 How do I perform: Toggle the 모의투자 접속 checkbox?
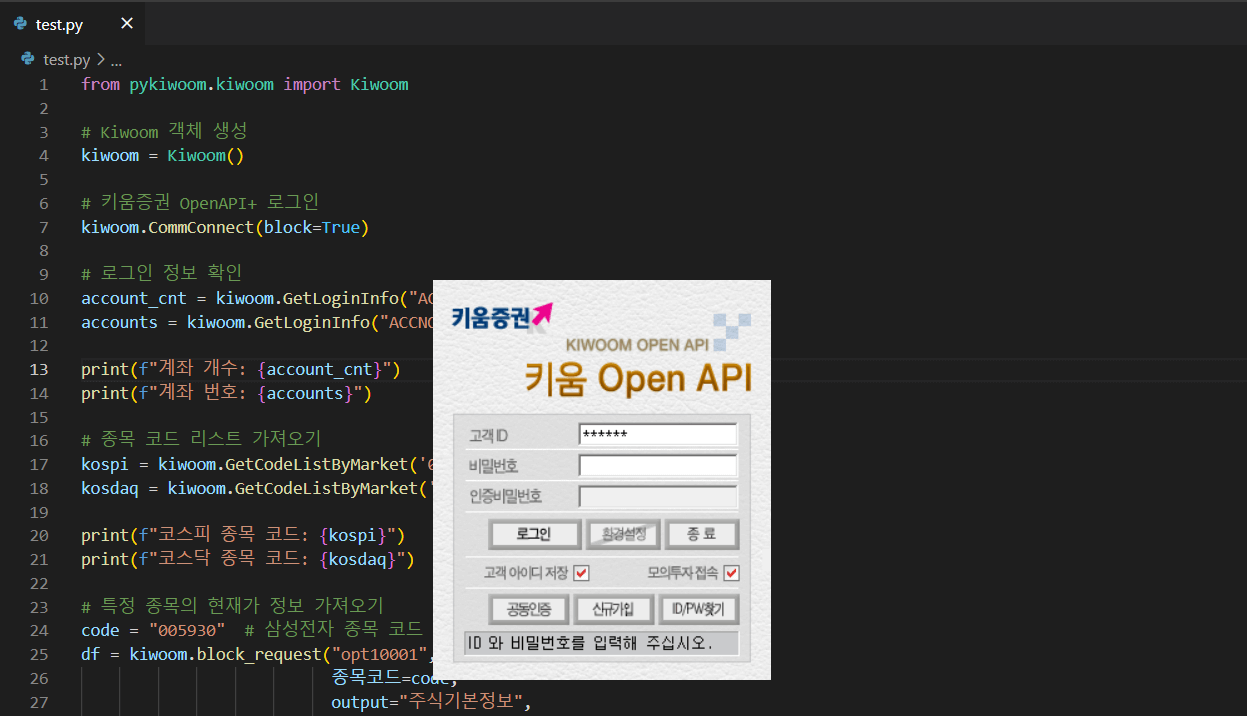coord(731,573)
